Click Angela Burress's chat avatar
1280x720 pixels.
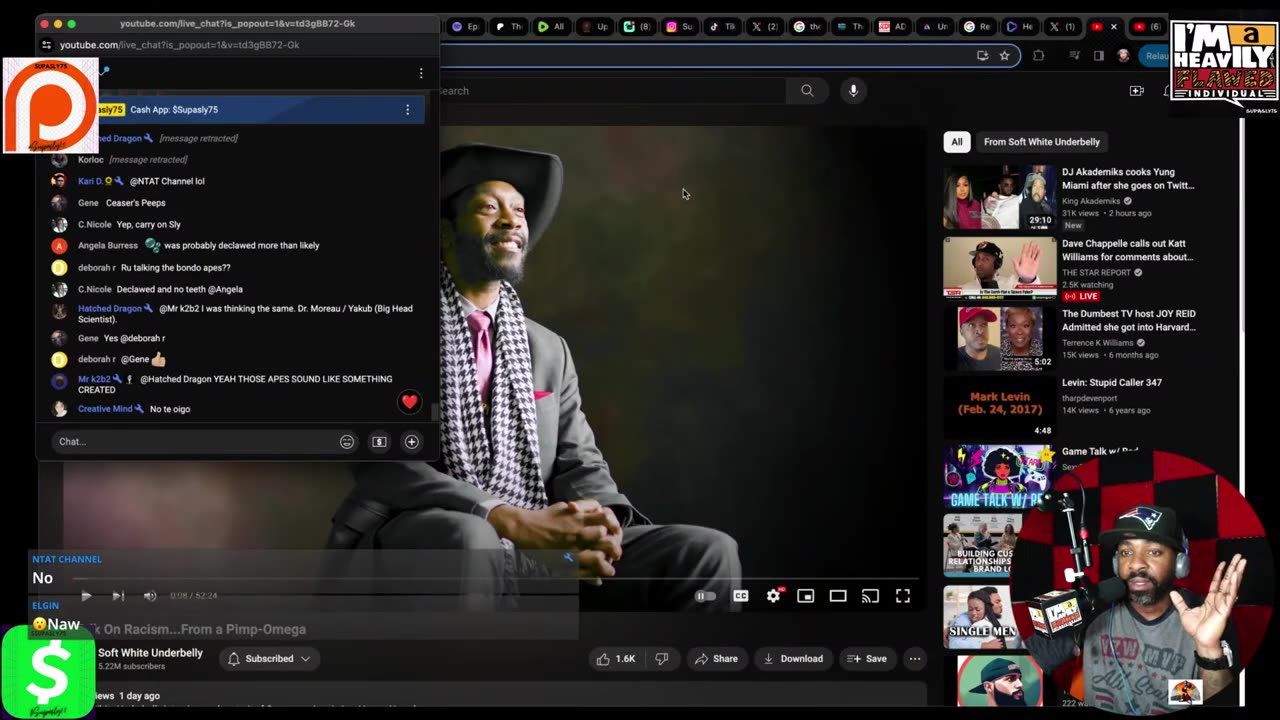59,246
